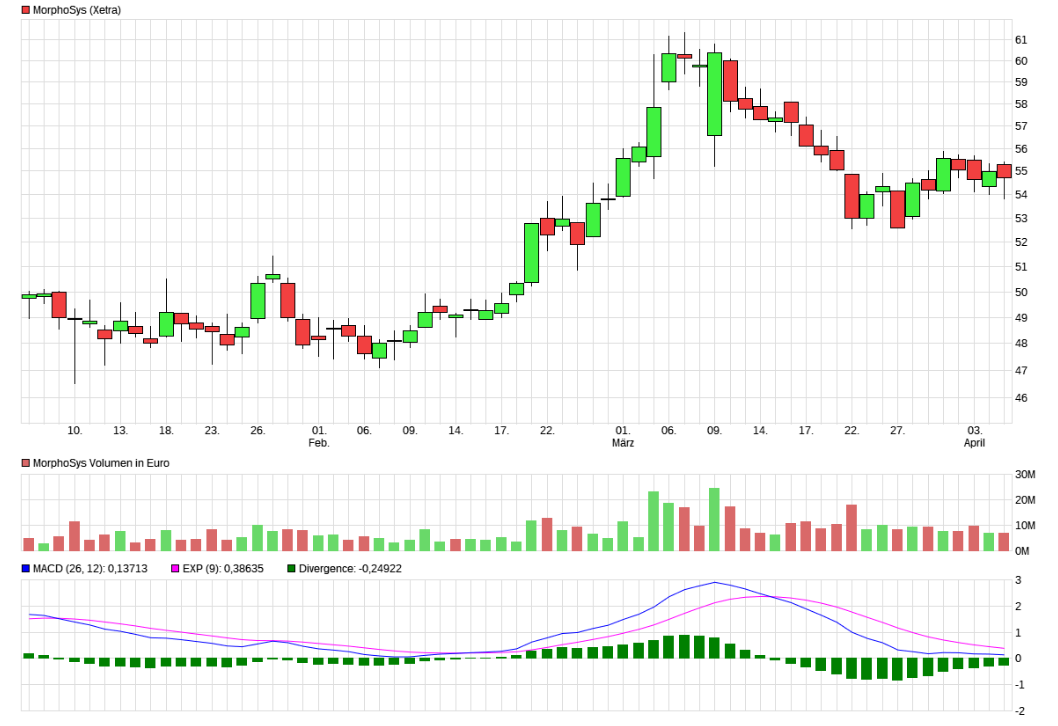Click the '10.' date axis label
The image size is (1058, 726).
(x=74, y=430)
